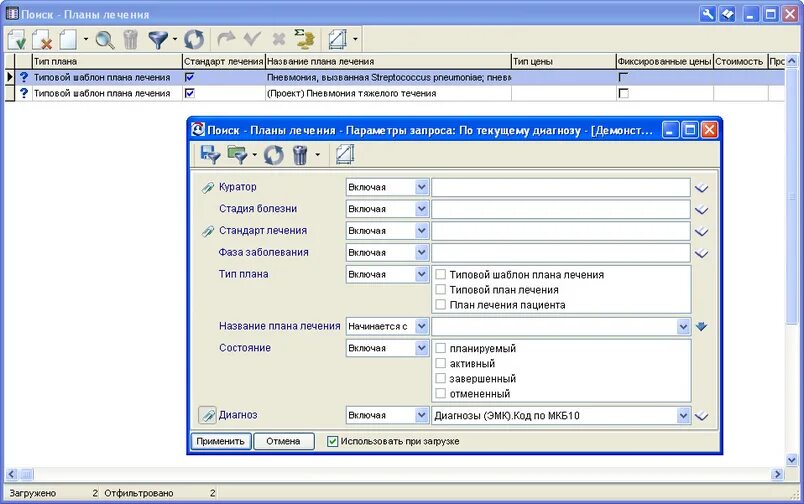The width and height of the screenshot is (804, 504).
Task: Click the magnifying glass search icon
Action: pyautogui.click(x=105, y=39)
